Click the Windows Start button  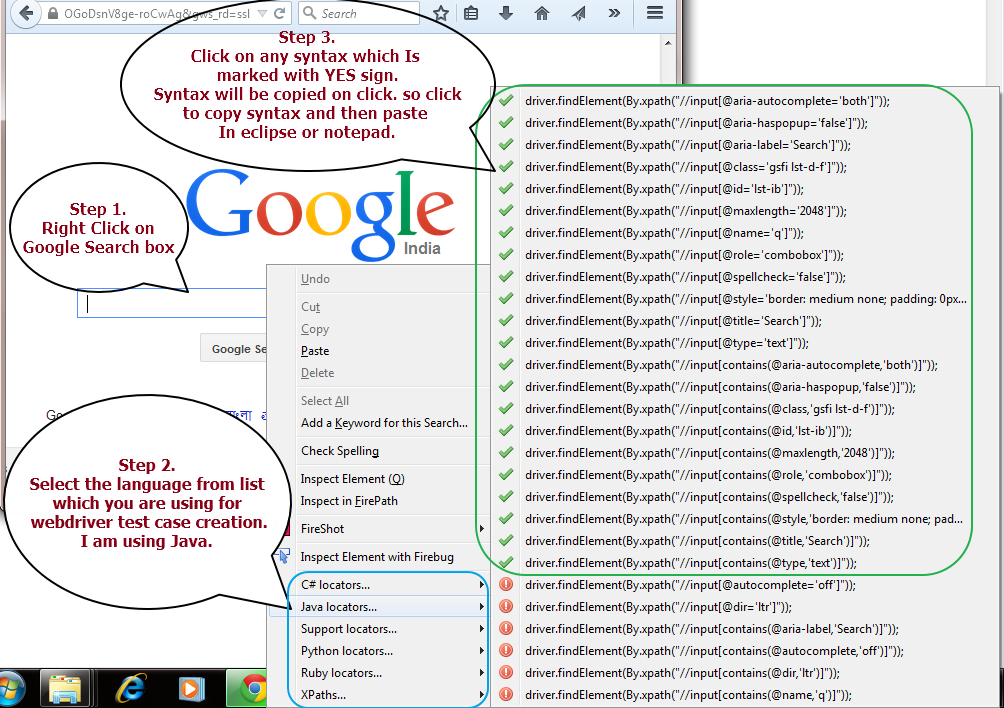[x=9, y=689]
